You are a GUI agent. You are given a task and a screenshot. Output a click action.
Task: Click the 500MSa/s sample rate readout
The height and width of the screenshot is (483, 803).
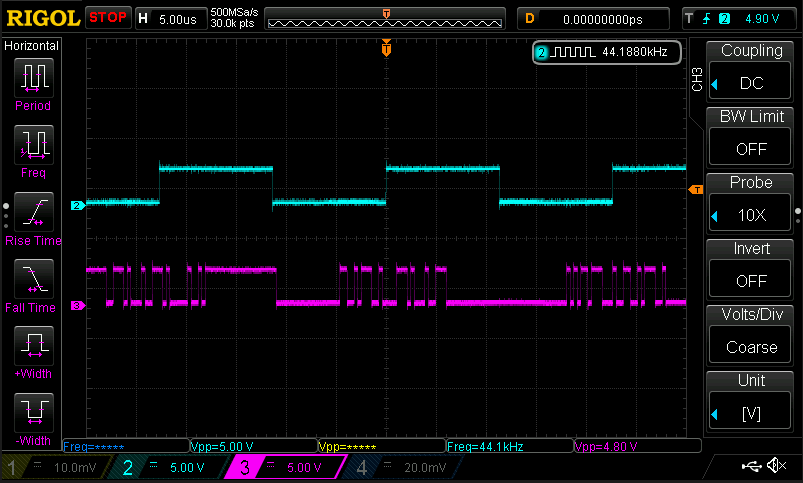click(x=235, y=12)
